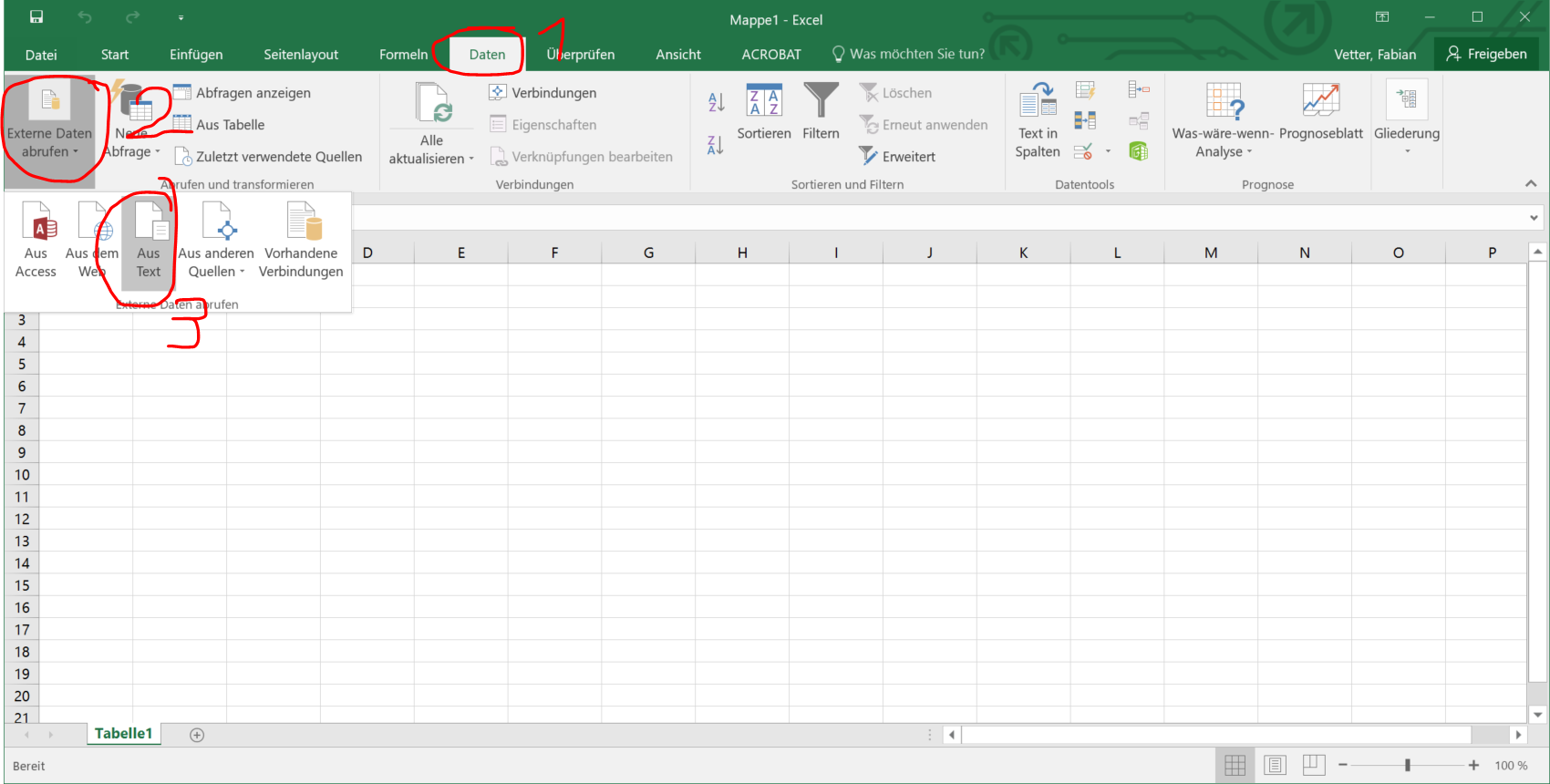
Task: Collapse the ribbon with chevron
Action: [1531, 183]
